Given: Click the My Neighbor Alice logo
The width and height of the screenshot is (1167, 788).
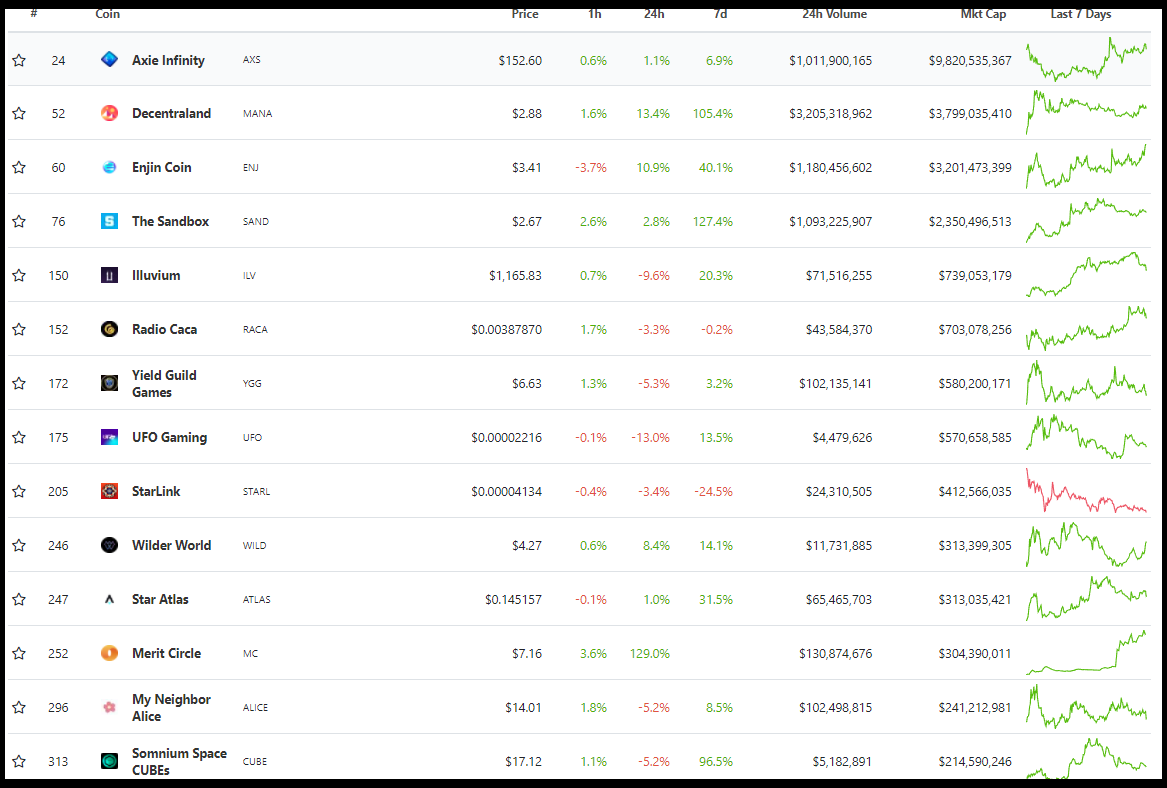Looking at the screenshot, I should [x=109, y=707].
